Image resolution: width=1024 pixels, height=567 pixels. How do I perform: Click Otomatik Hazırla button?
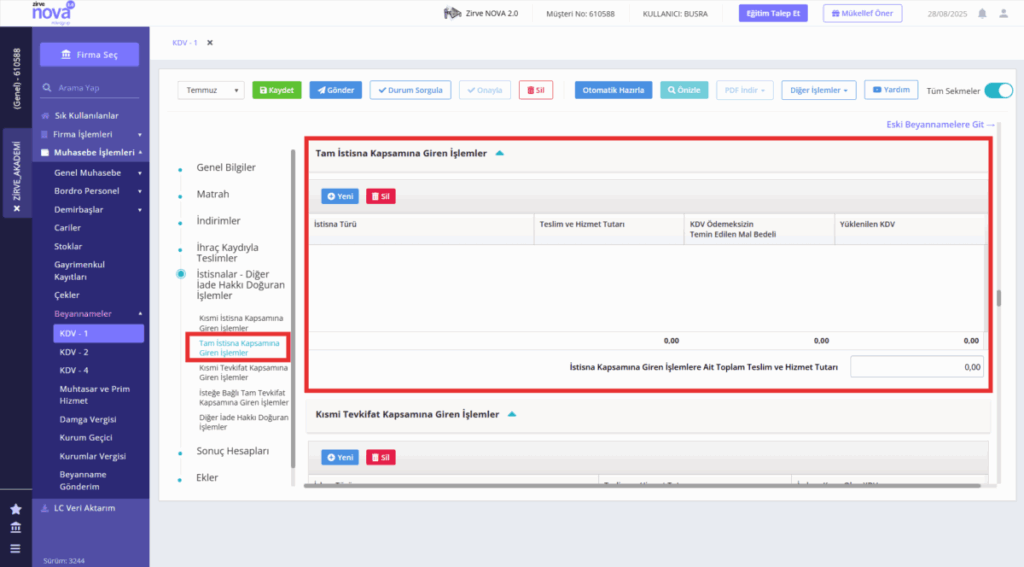point(613,90)
